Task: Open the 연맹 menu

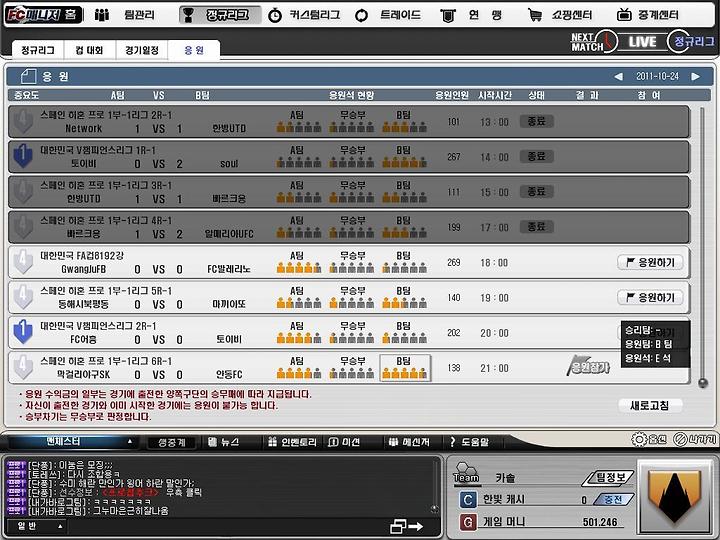Action: pos(485,15)
